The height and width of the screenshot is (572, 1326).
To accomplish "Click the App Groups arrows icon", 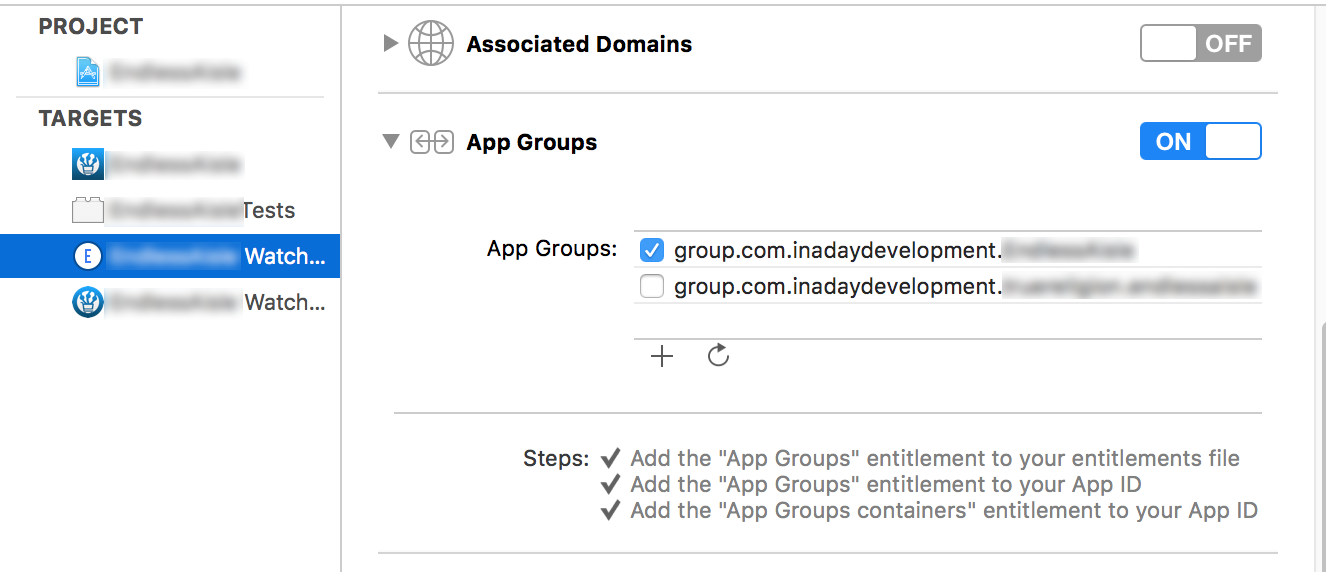I will pos(431,143).
